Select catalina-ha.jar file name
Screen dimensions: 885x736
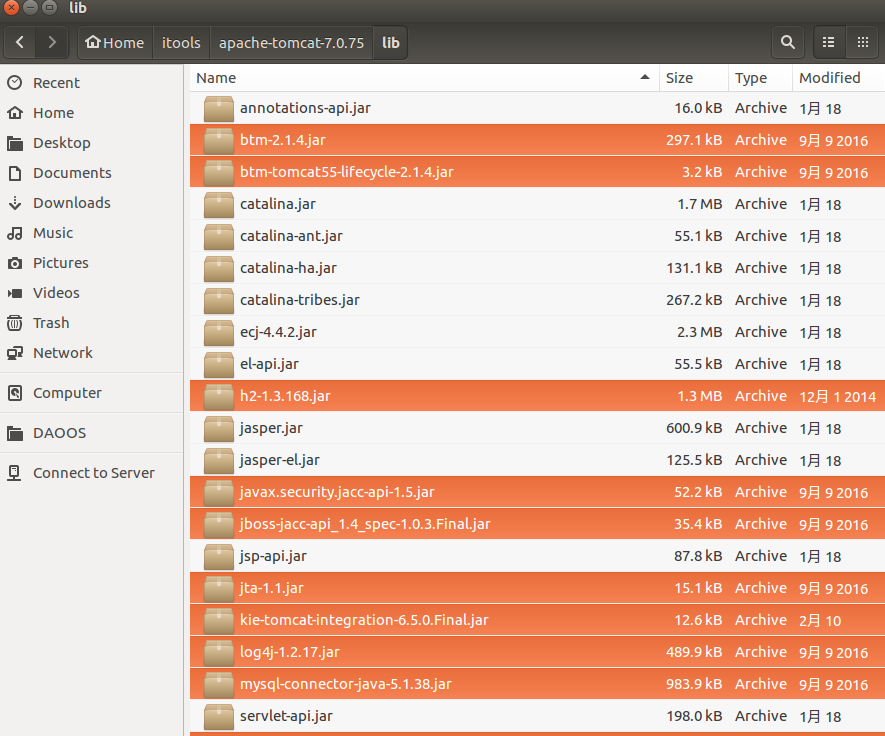tap(288, 268)
